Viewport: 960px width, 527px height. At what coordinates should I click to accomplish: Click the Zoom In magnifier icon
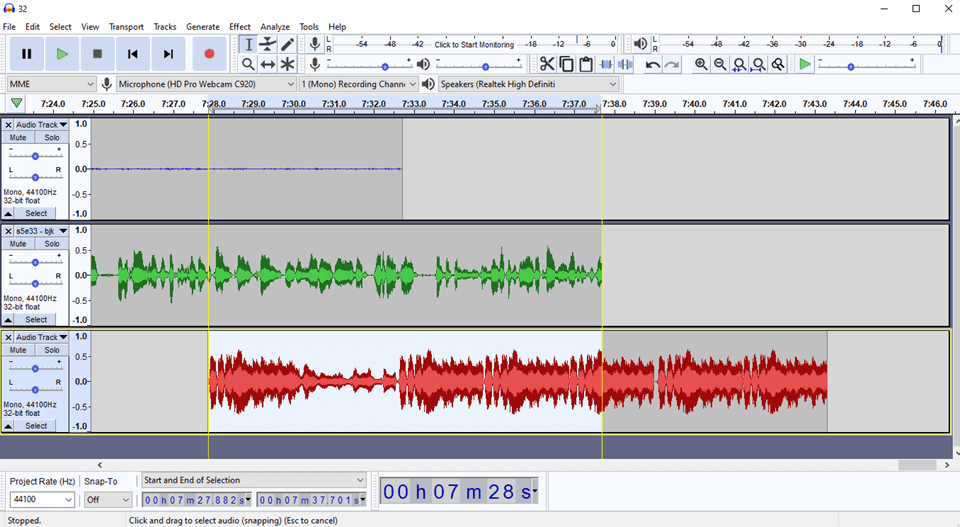pos(701,64)
